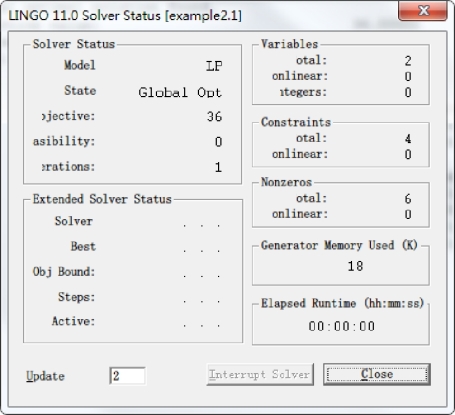Click the Extended Solver Status group title
Image resolution: width=455 pixels, height=415 pixels.
(x=102, y=199)
